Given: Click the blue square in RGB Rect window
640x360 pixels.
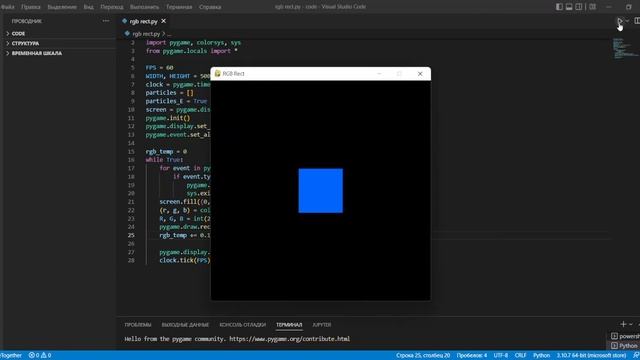Looking at the screenshot, I should click(x=320, y=191).
